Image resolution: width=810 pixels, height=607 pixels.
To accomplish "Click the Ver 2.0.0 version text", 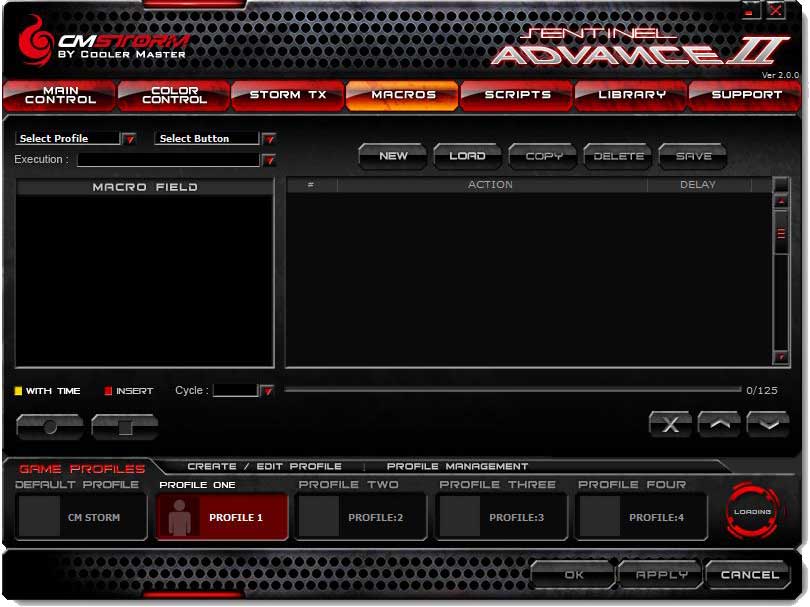I will click(x=780, y=75).
